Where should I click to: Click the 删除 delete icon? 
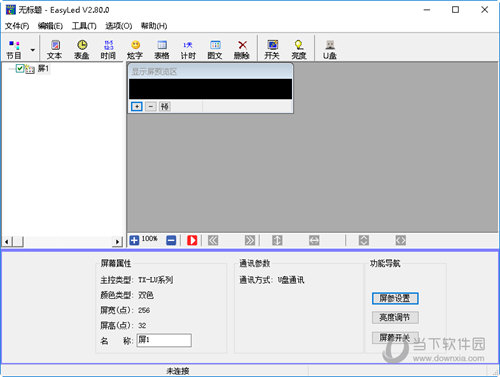(242, 49)
